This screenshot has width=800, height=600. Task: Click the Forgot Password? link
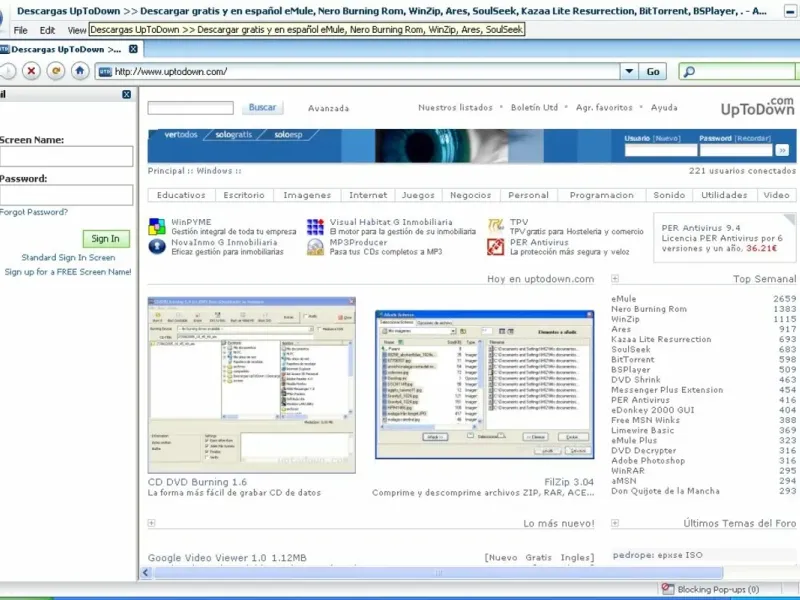(34, 212)
